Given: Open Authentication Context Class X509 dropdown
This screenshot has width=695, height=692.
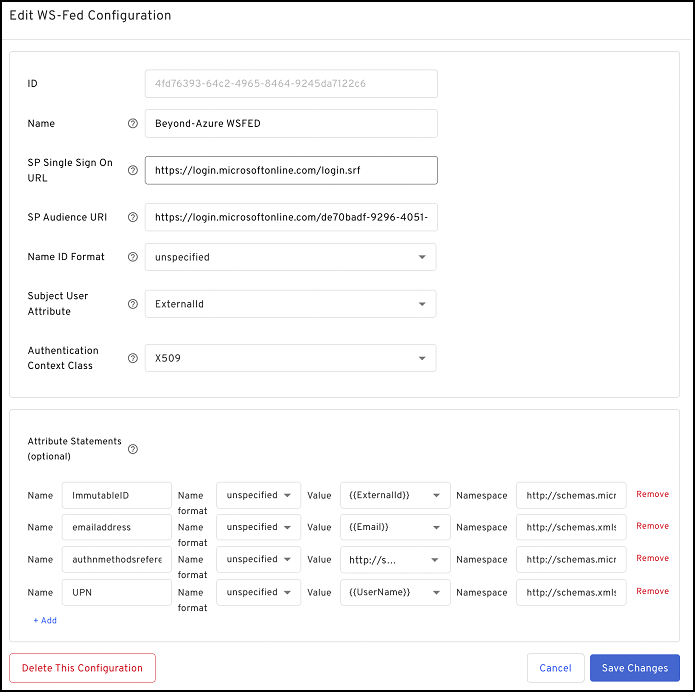Looking at the screenshot, I should (290, 358).
